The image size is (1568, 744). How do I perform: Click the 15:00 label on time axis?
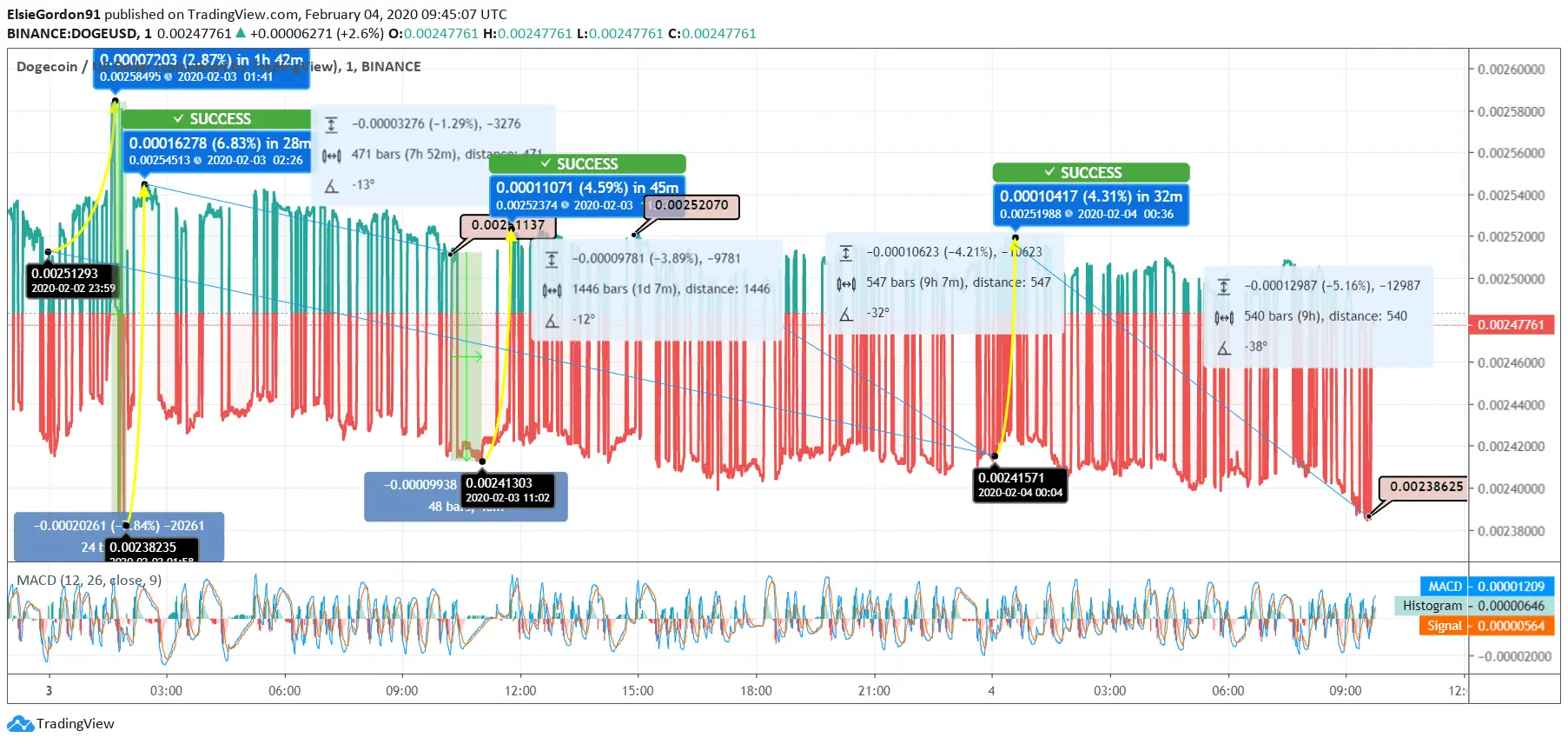point(638,691)
